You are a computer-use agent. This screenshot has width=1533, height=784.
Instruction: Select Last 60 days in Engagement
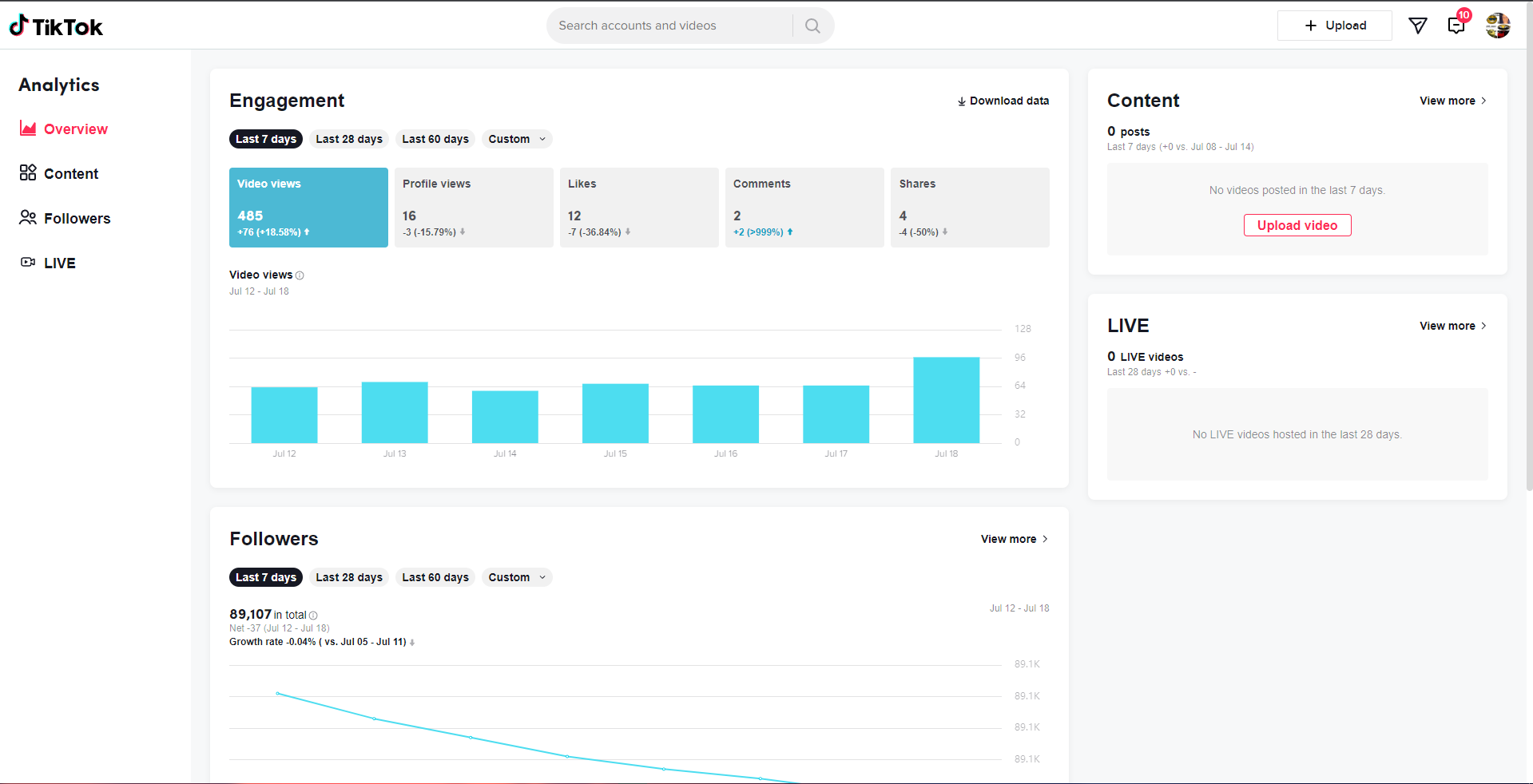435,139
